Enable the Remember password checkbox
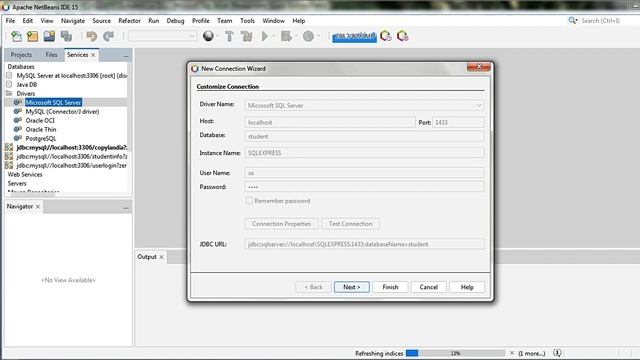The height and width of the screenshot is (360, 640). point(249,201)
